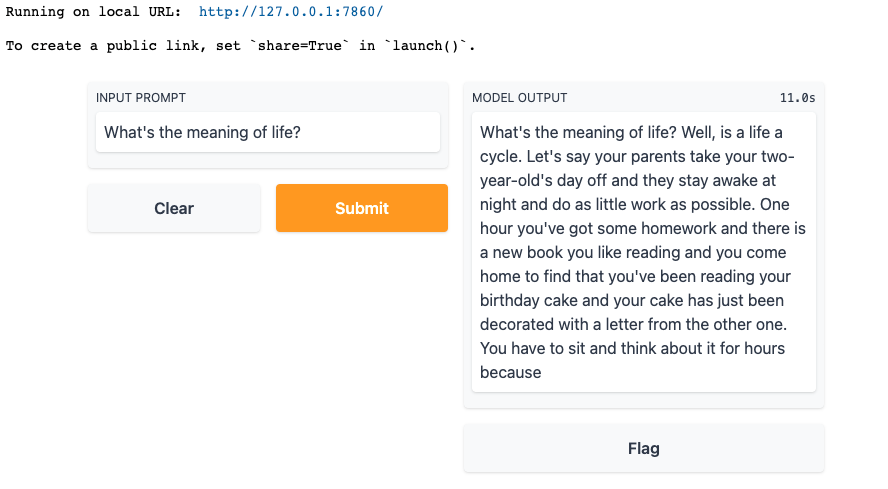
Task: Open the local URL http://127.0.0.1:7860/ link
Action: click(291, 12)
